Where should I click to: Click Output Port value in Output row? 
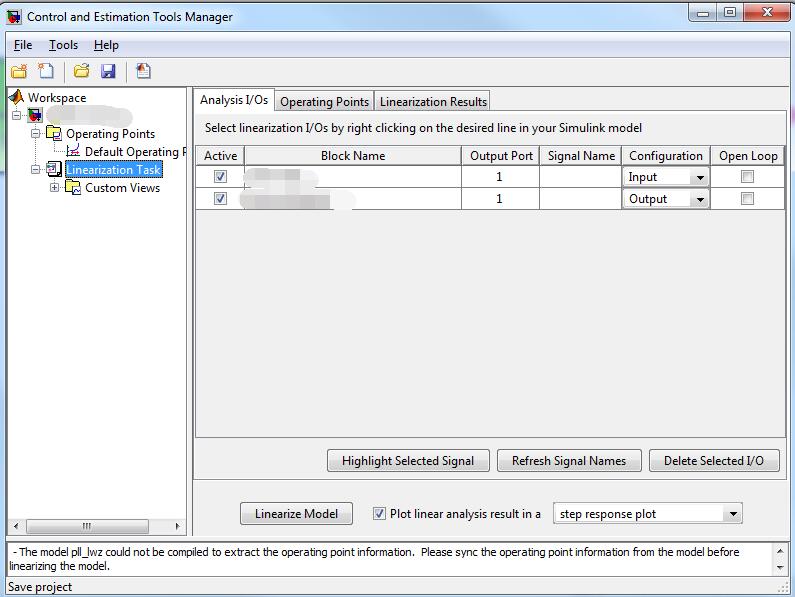[499, 198]
